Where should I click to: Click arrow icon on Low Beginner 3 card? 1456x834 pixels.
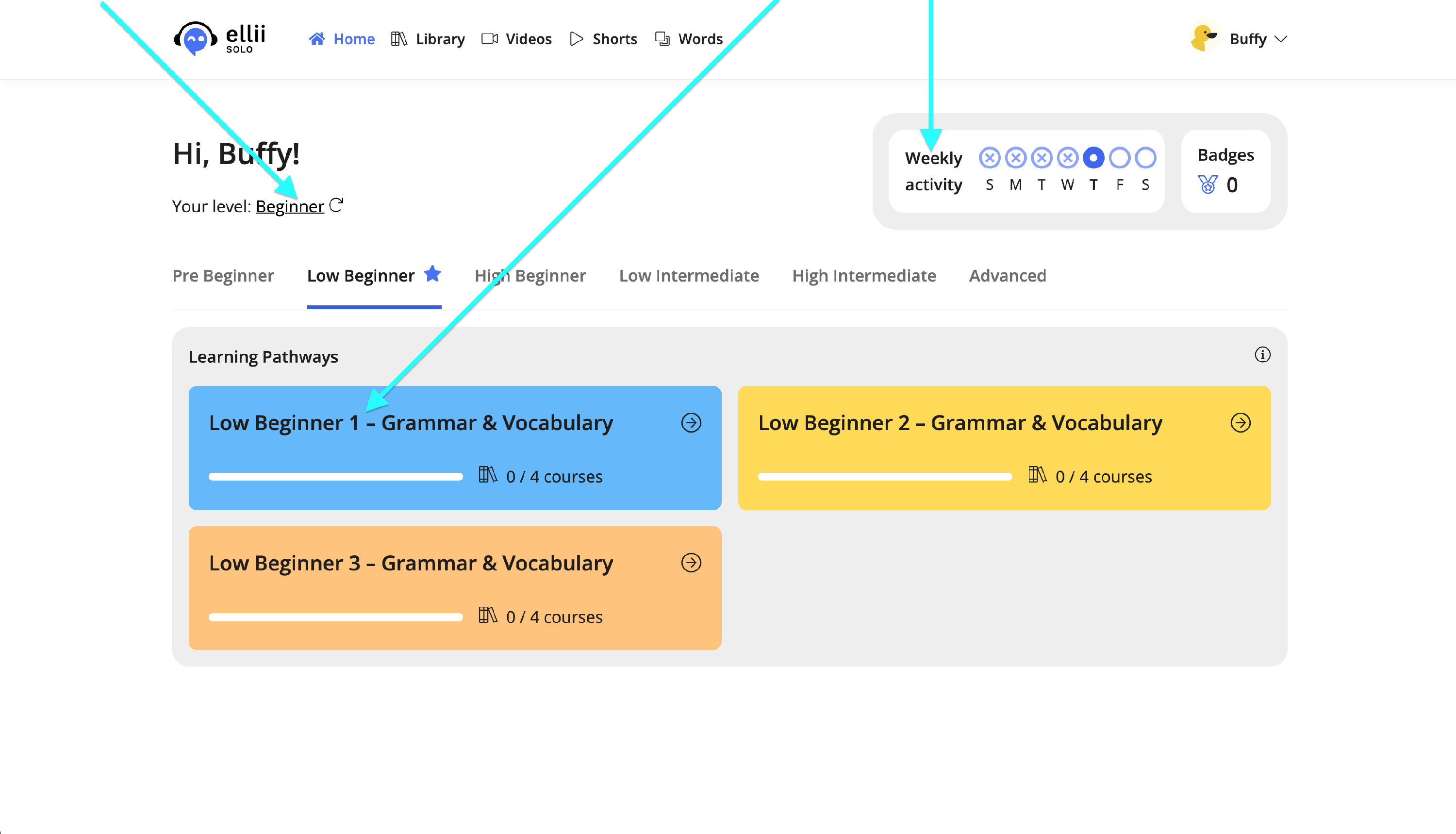pyautogui.click(x=691, y=563)
